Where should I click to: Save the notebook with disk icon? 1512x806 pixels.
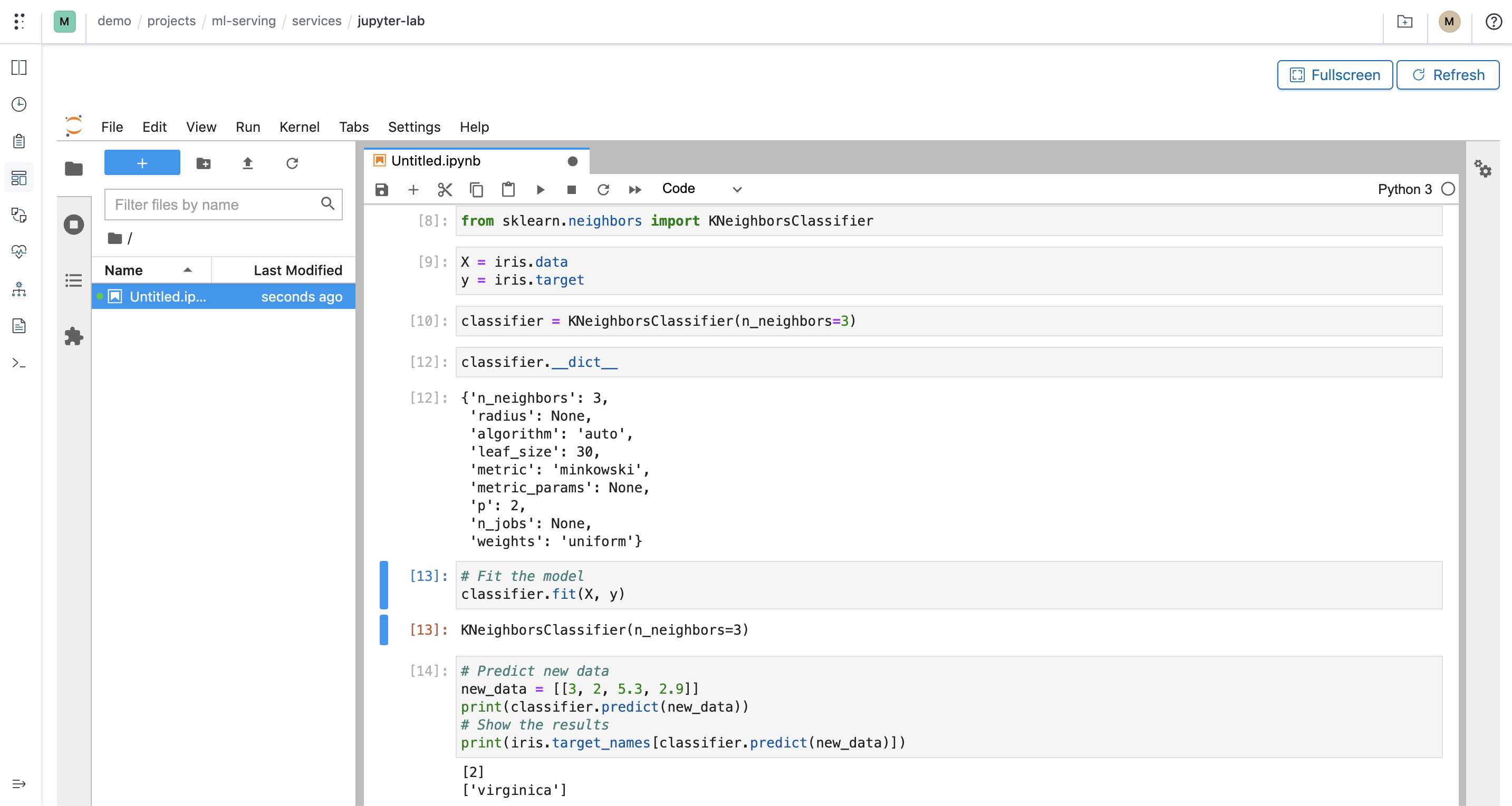click(381, 189)
